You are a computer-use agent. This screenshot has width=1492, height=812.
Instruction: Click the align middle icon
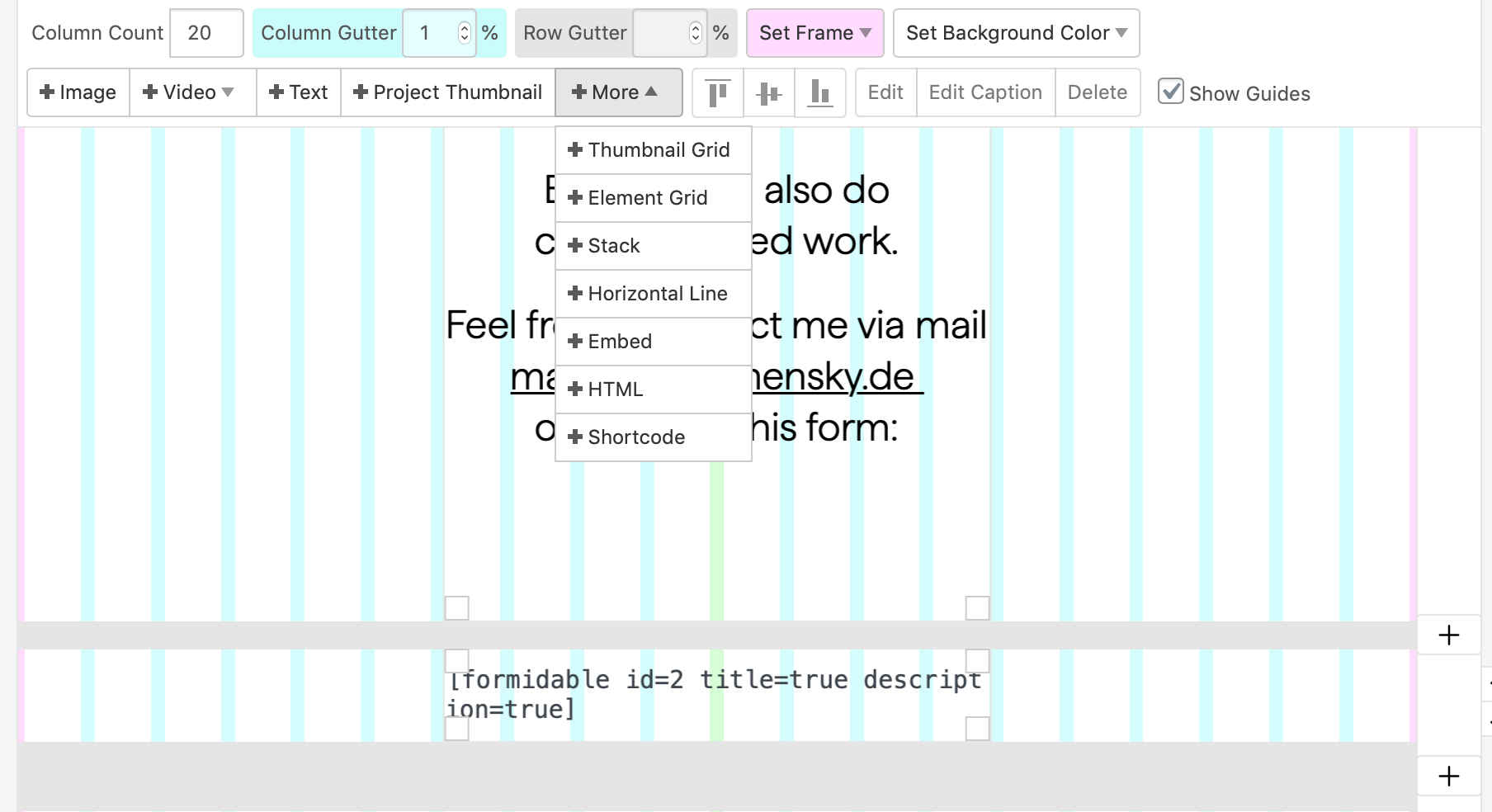(x=768, y=92)
